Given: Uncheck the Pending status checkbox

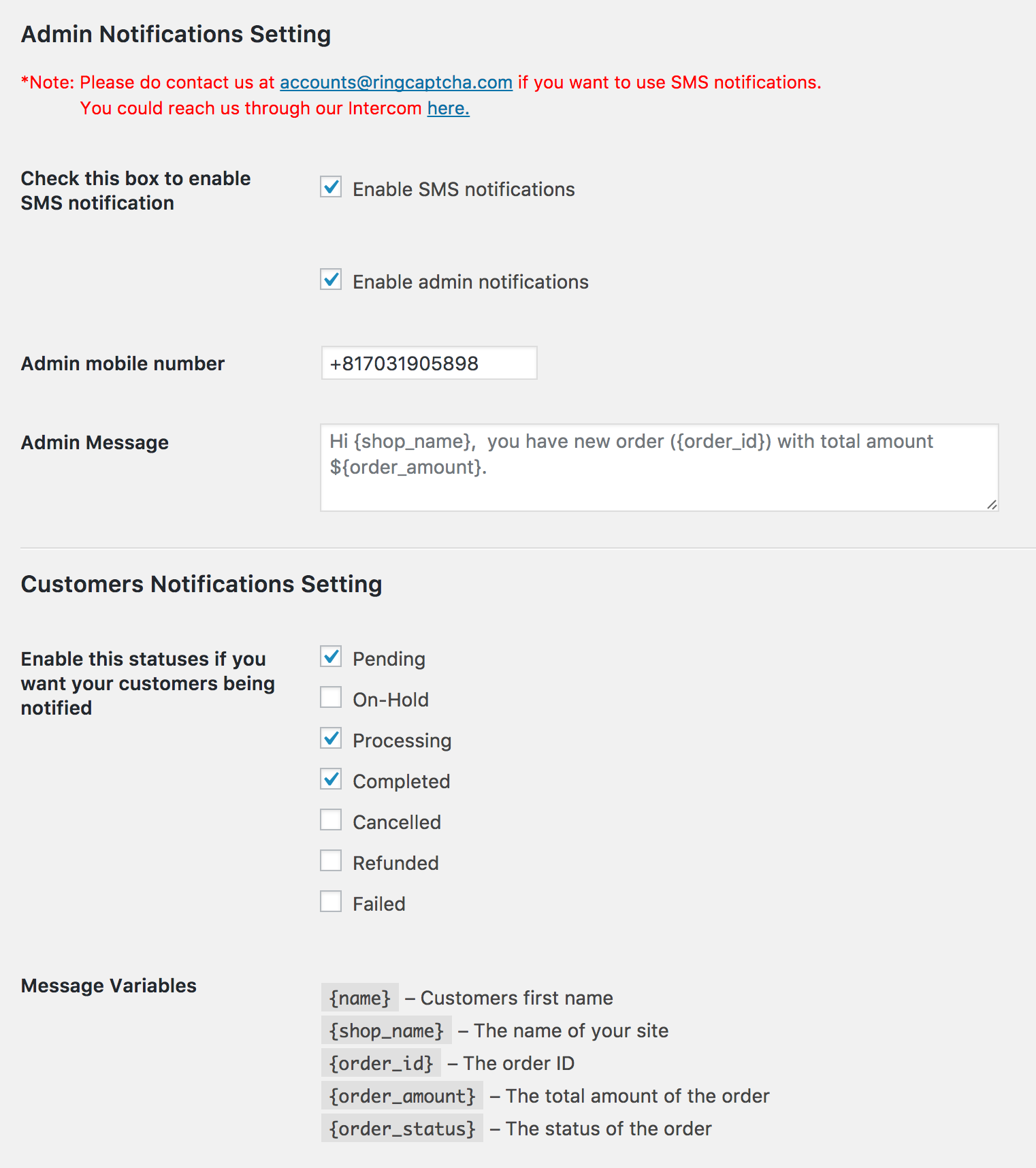Looking at the screenshot, I should [x=331, y=657].
